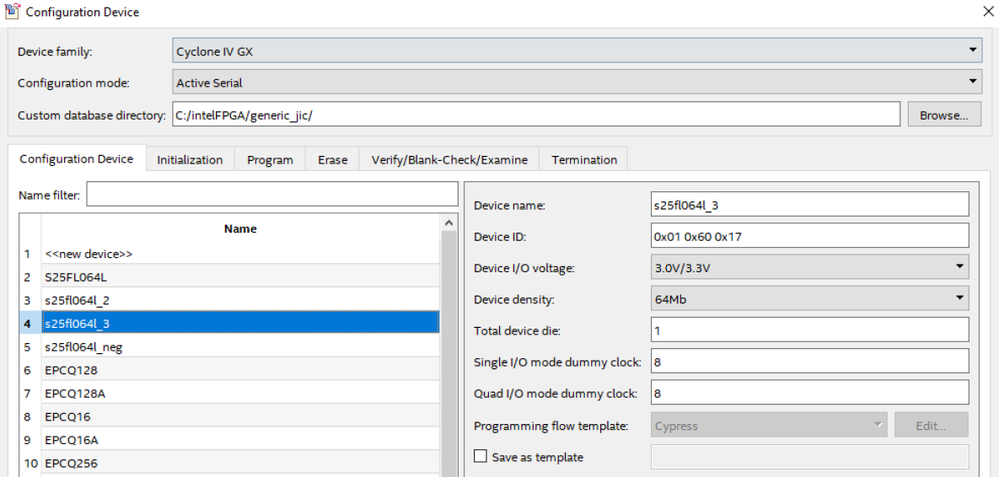Enable the Save as template checkbox
This screenshot has height=477, width=999.
click(x=481, y=456)
